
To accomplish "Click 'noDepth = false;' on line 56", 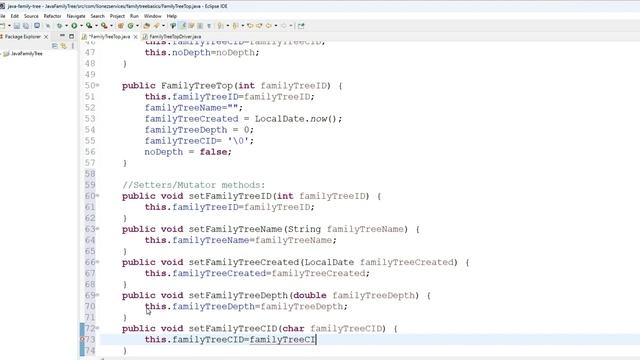I will point(188,152).
